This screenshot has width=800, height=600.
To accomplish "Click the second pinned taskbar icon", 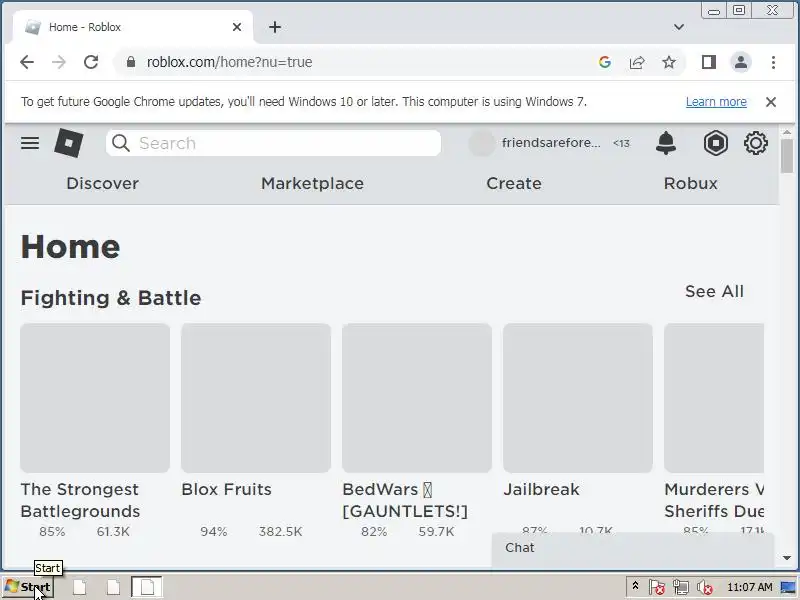I will [113, 587].
